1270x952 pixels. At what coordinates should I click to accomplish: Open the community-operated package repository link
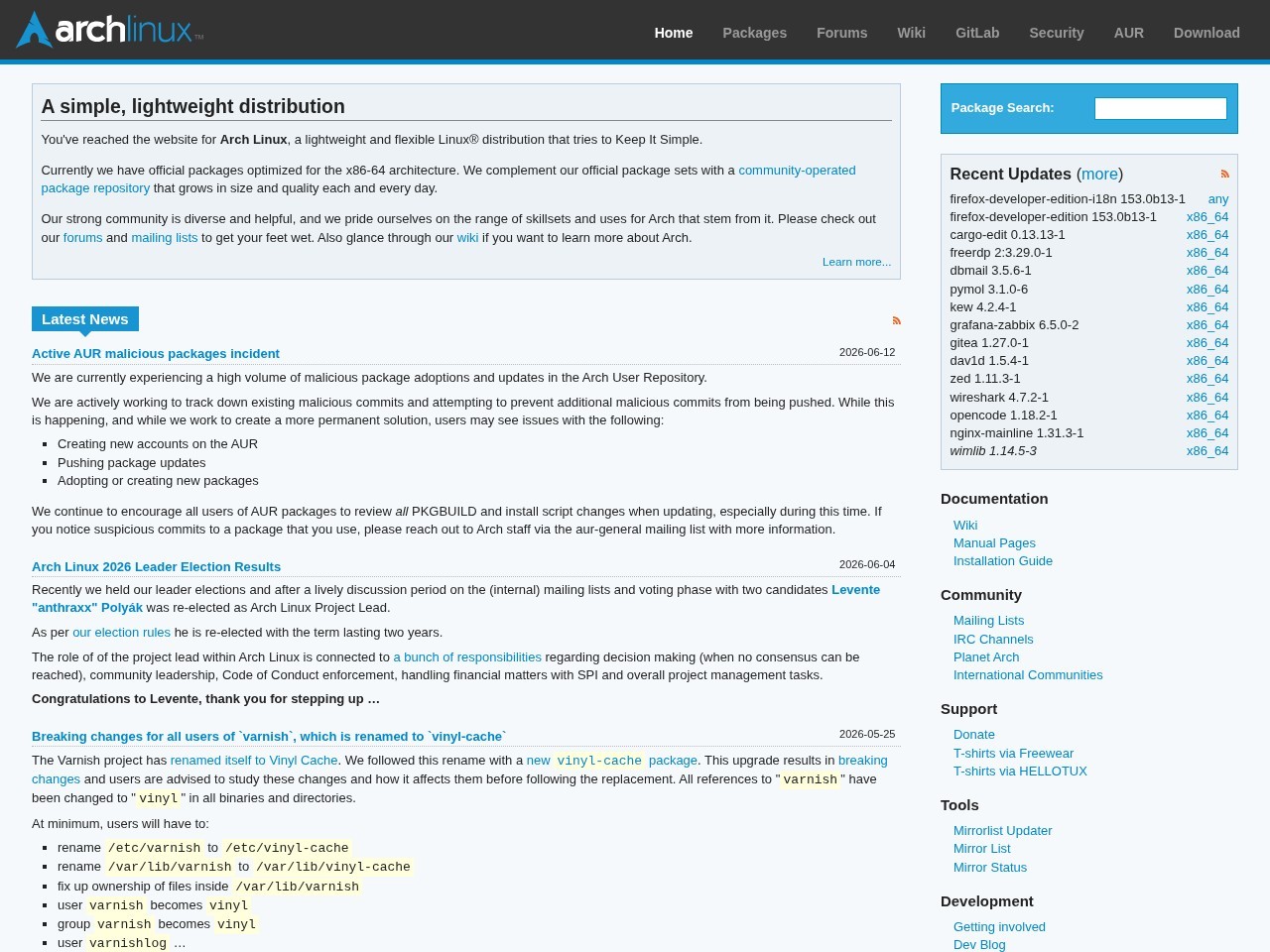coord(797,171)
